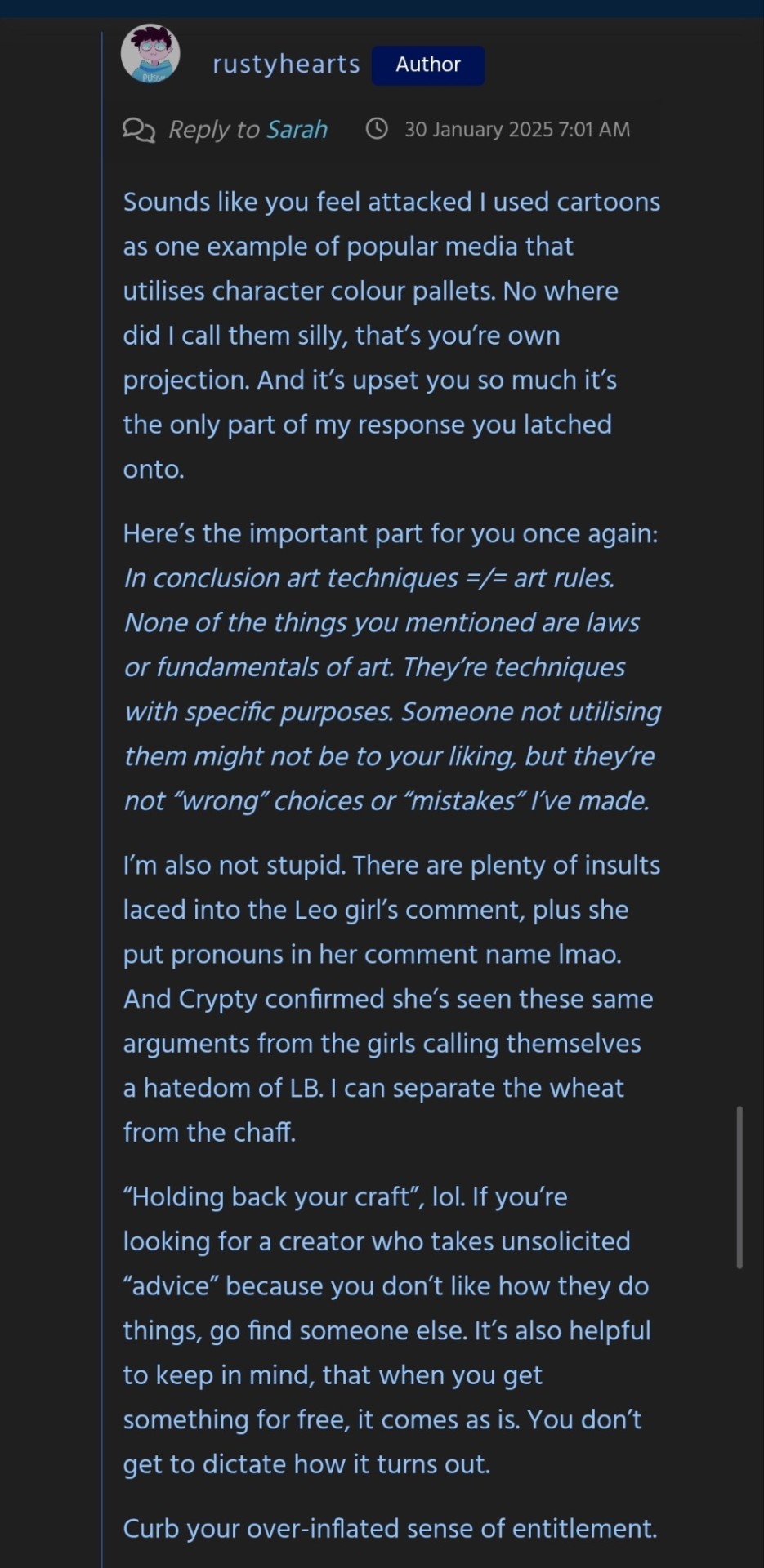The height and width of the screenshot is (1568, 764).
Task: Click the "Sounds like you feel attacked" paragraph
Action: tap(391, 335)
